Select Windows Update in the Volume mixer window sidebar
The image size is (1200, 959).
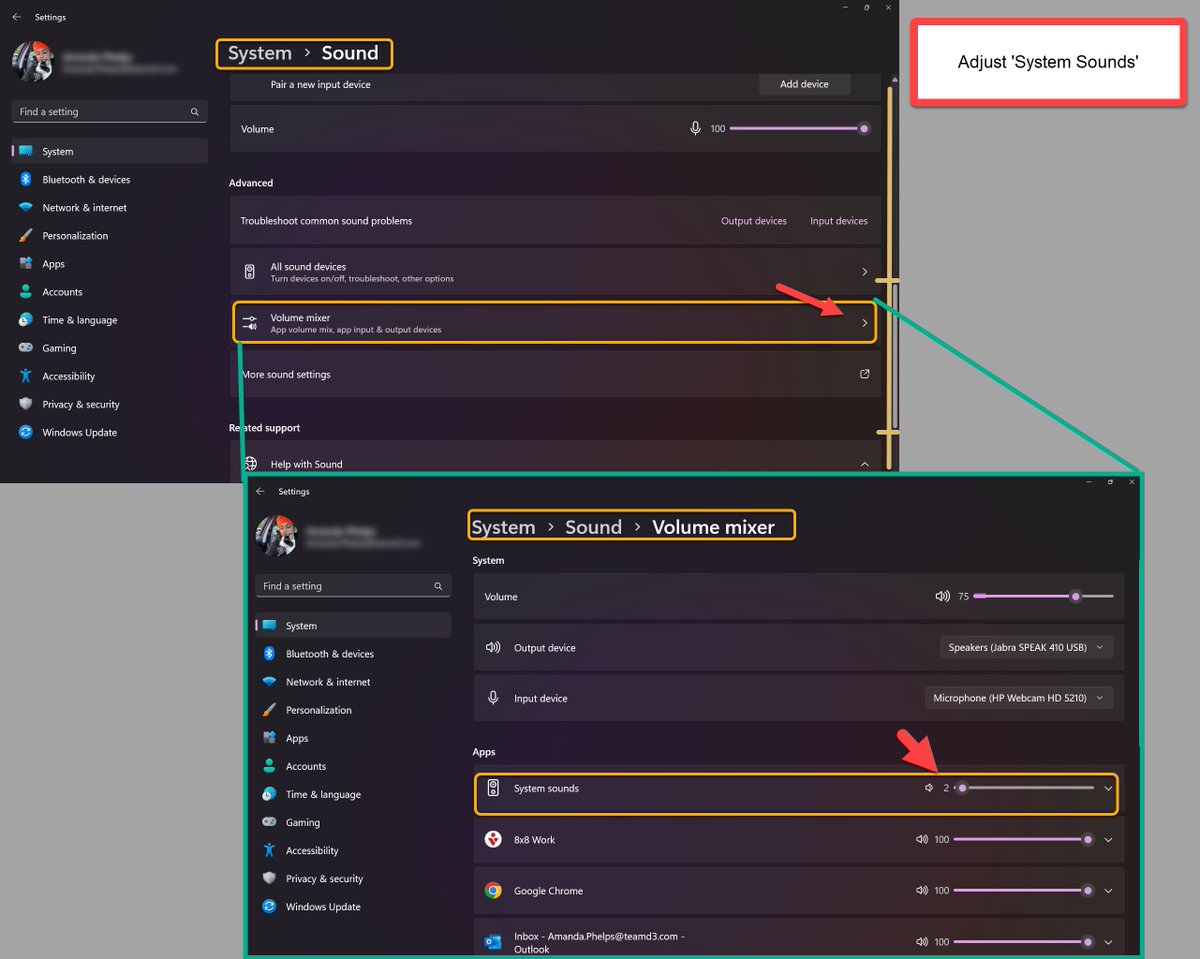353,907
